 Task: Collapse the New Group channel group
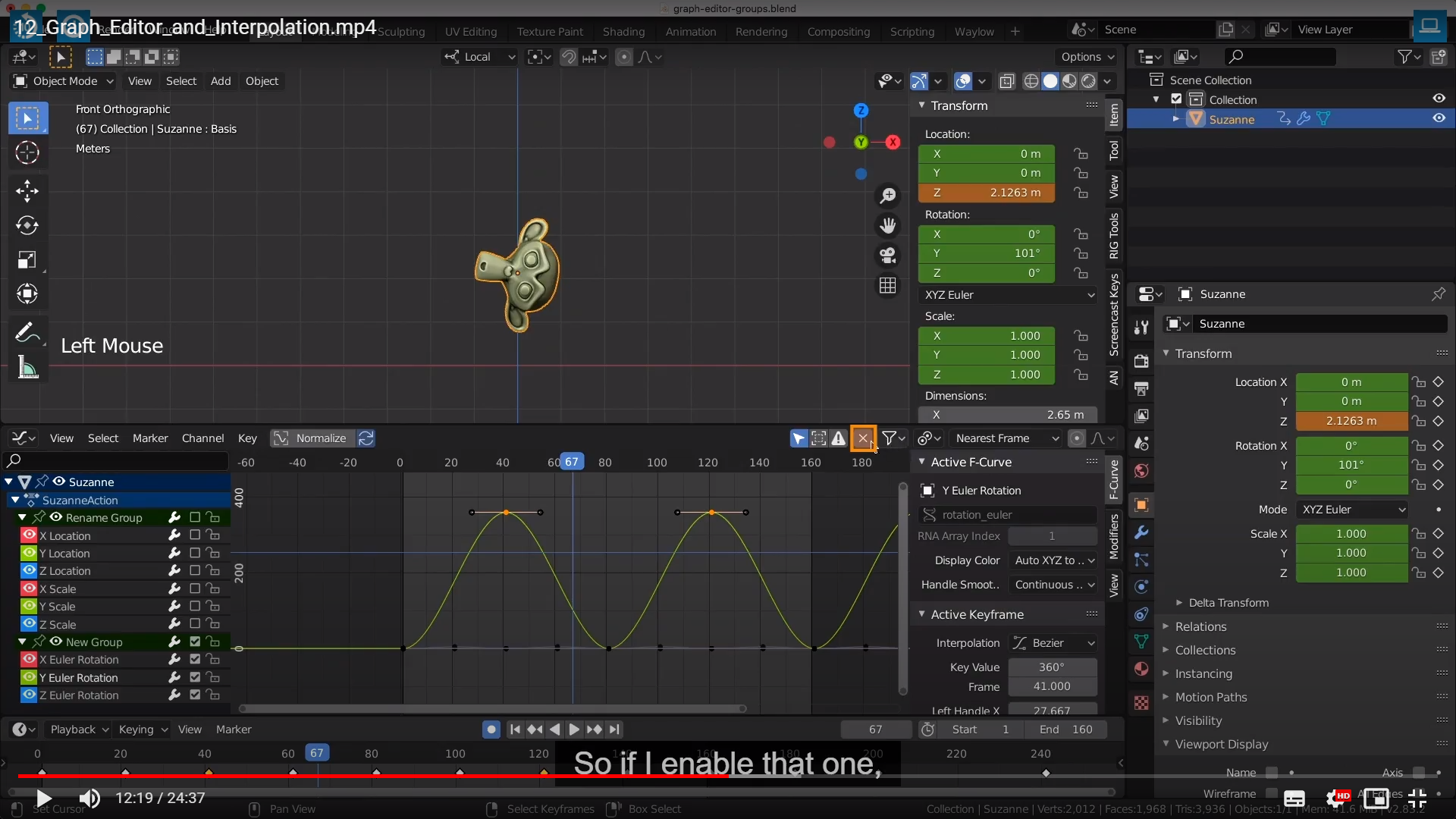click(x=22, y=642)
